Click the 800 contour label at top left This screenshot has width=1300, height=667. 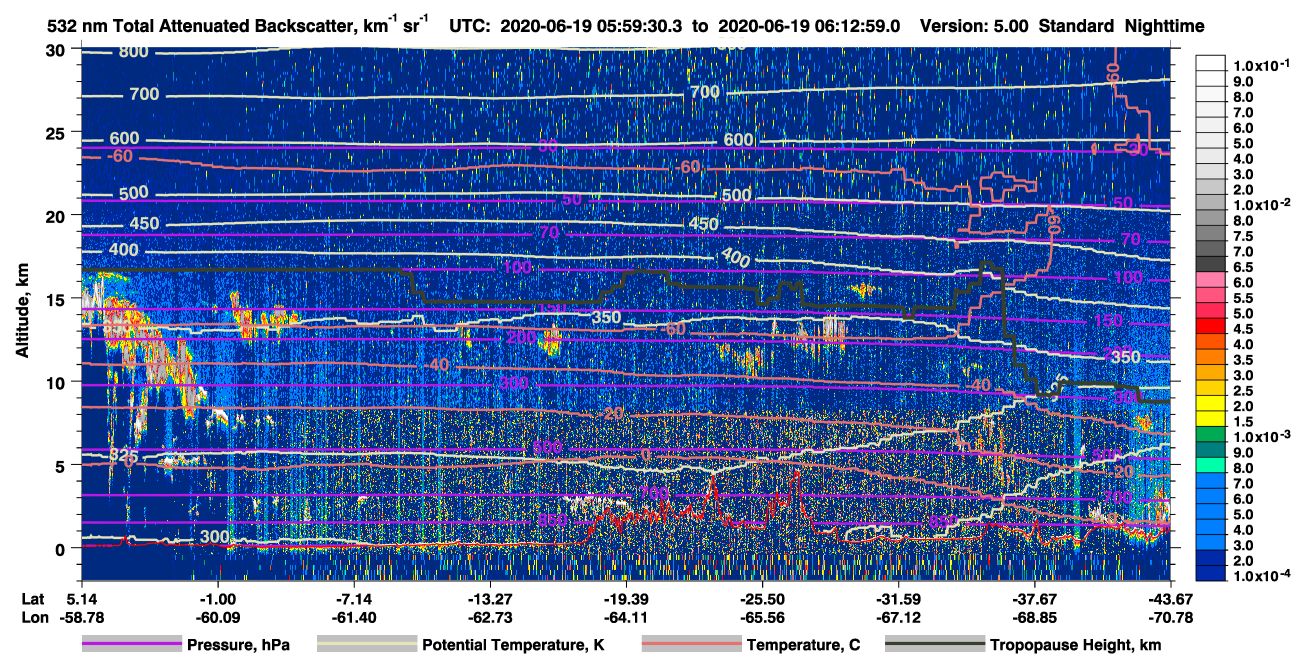pyautogui.click(x=133, y=52)
